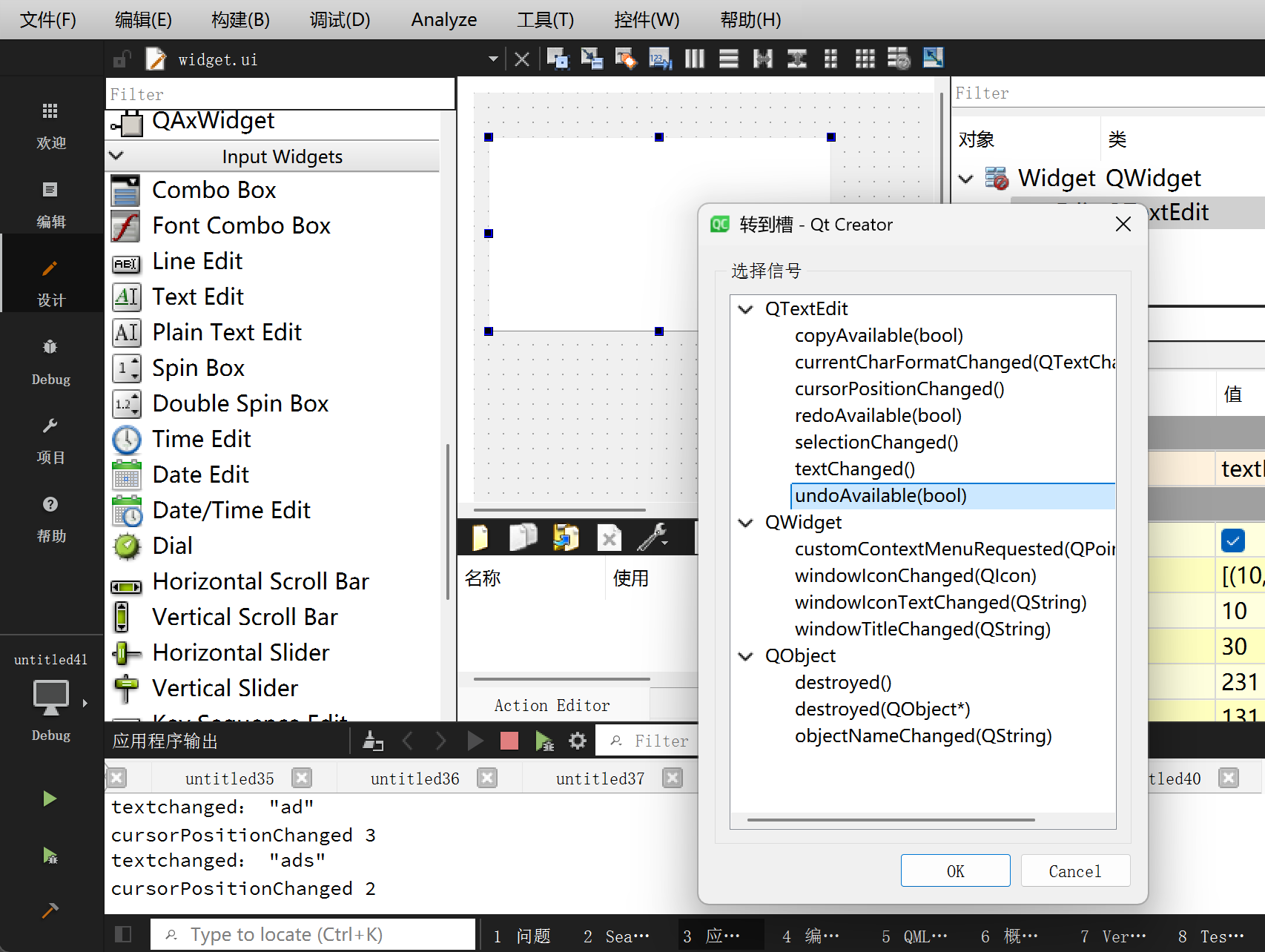Click the signal list horizontal scrollbar

pyautogui.click(x=891, y=820)
